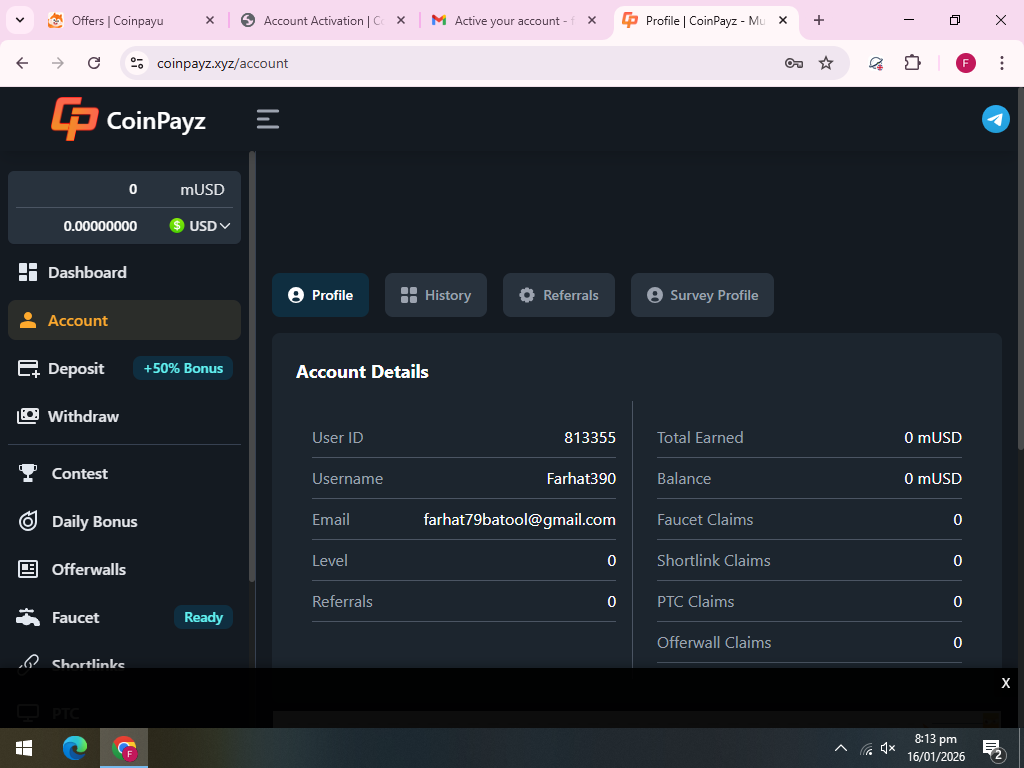Click the sidebar vertical scrollbar
The height and width of the screenshot is (768, 1024).
pyautogui.click(x=252, y=366)
